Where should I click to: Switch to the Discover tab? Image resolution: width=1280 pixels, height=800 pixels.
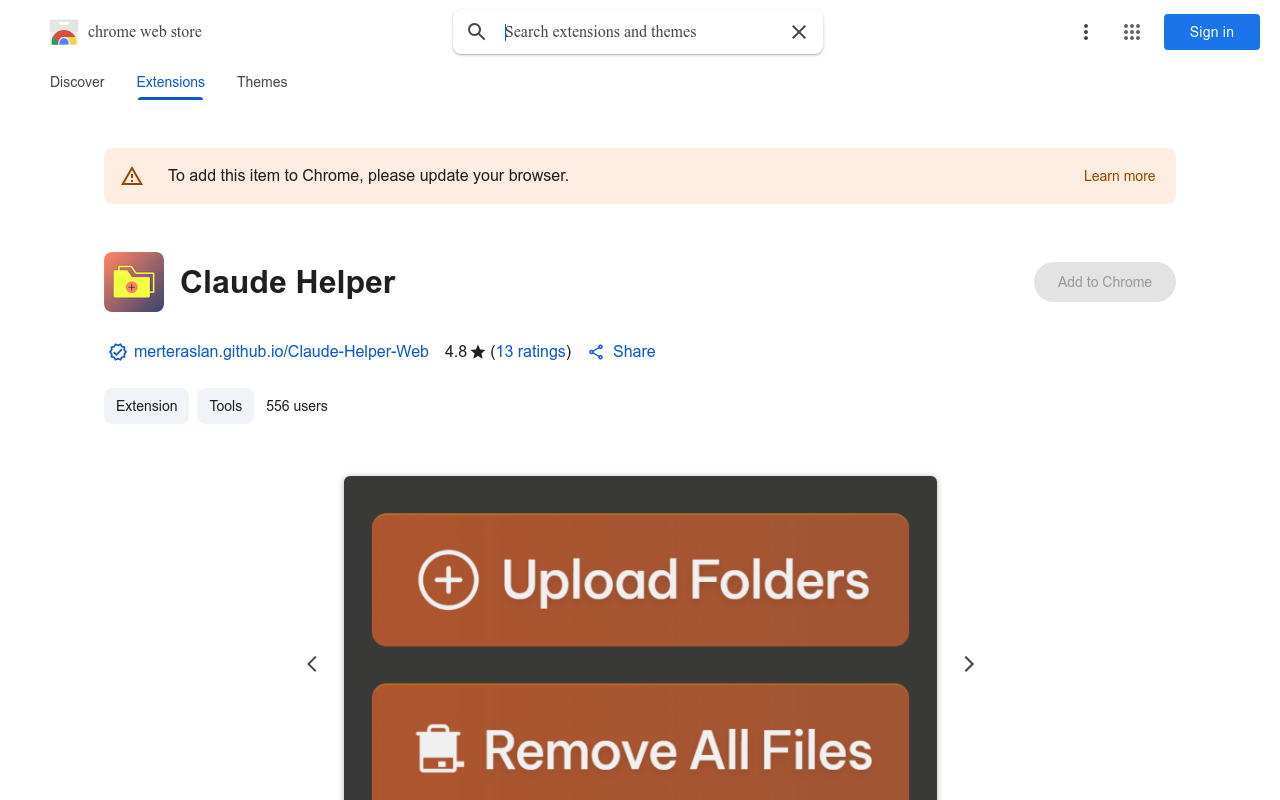click(x=77, y=82)
